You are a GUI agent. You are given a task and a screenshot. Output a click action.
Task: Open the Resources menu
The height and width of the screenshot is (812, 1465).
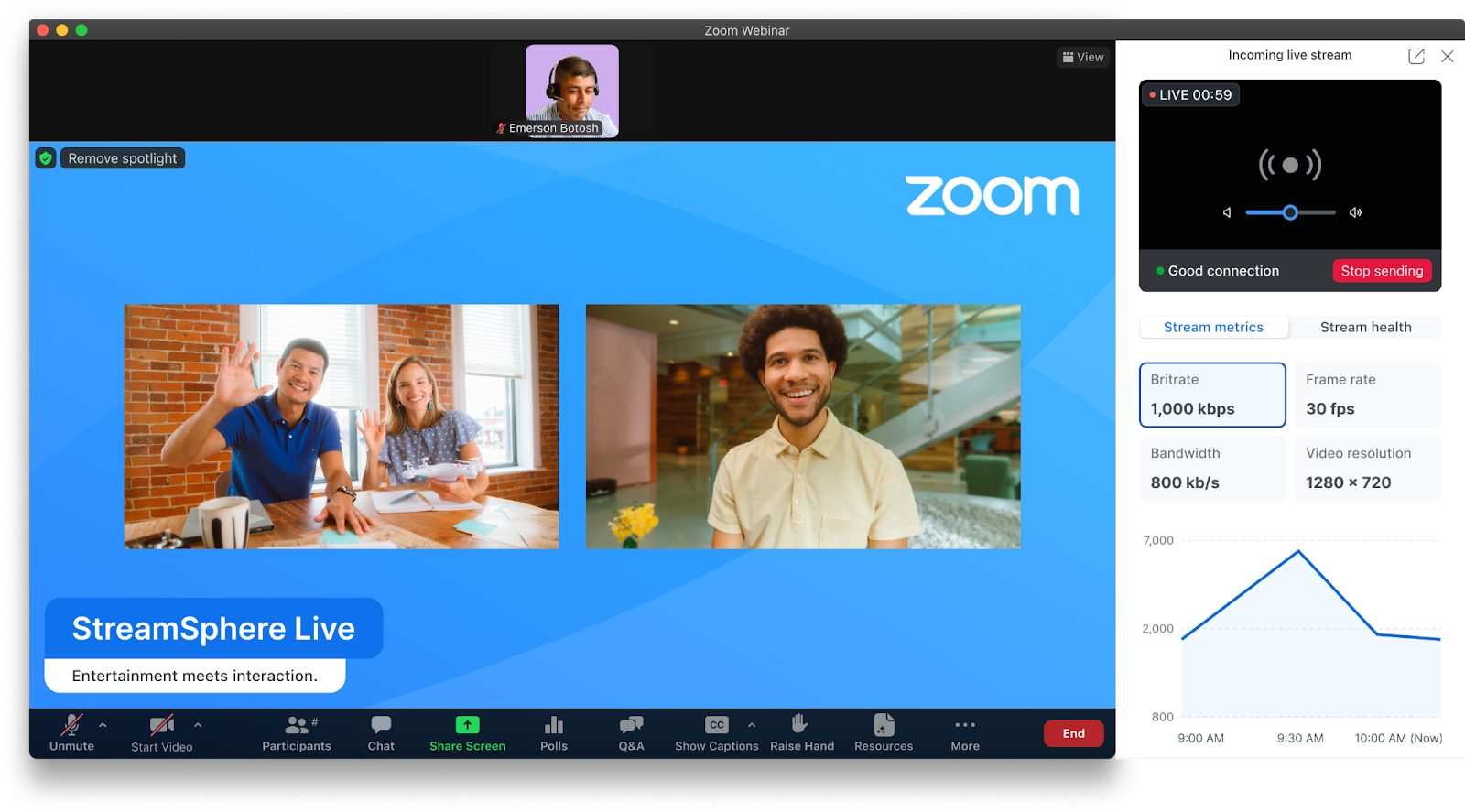coord(884,733)
